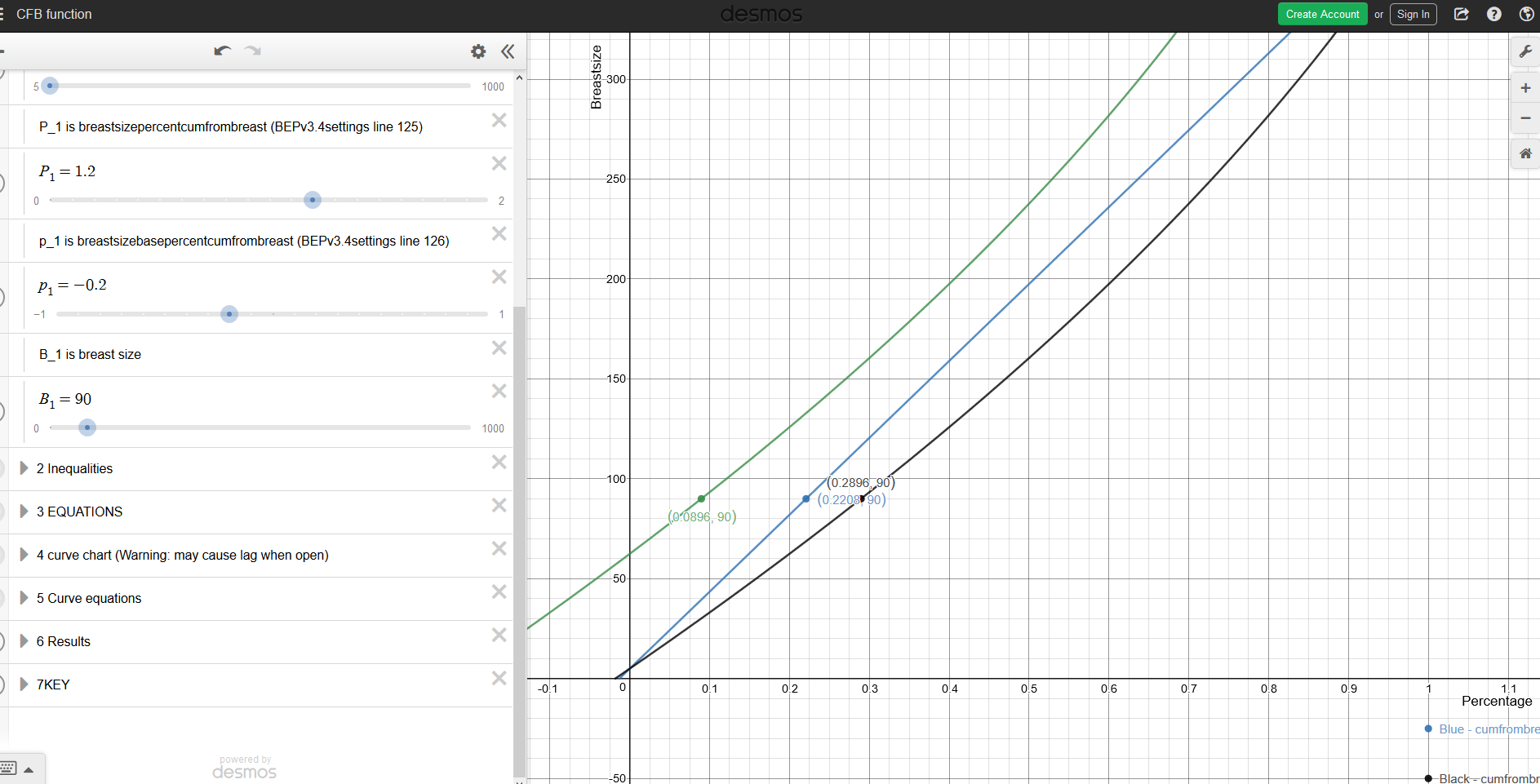Open the language globe icon
This screenshot has height=784, width=1540.
point(1526,14)
